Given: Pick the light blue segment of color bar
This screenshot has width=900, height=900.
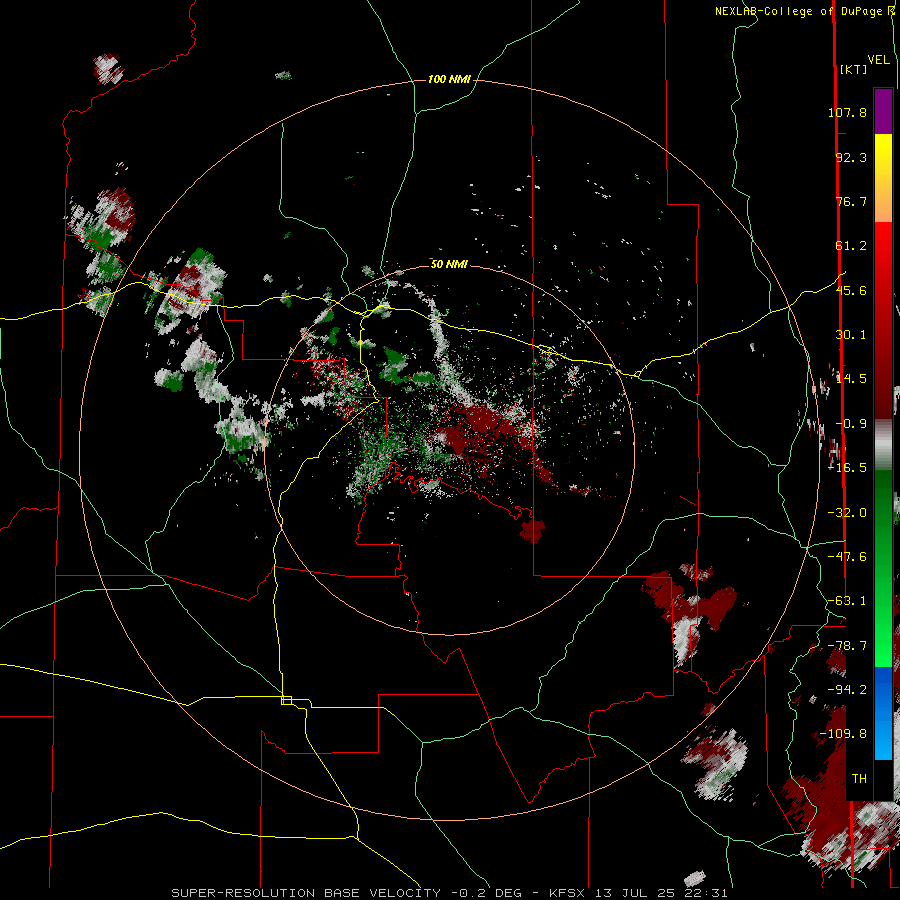Looking at the screenshot, I should pyautogui.click(x=883, y=740).
